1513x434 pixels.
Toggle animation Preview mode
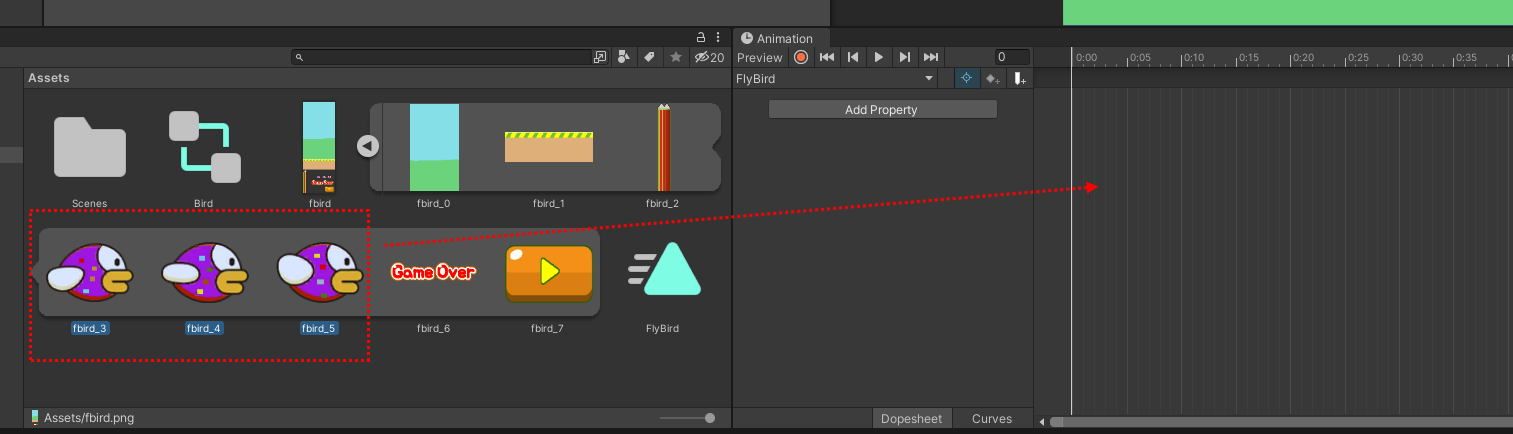pyautogui.click(x=760, y=57)
